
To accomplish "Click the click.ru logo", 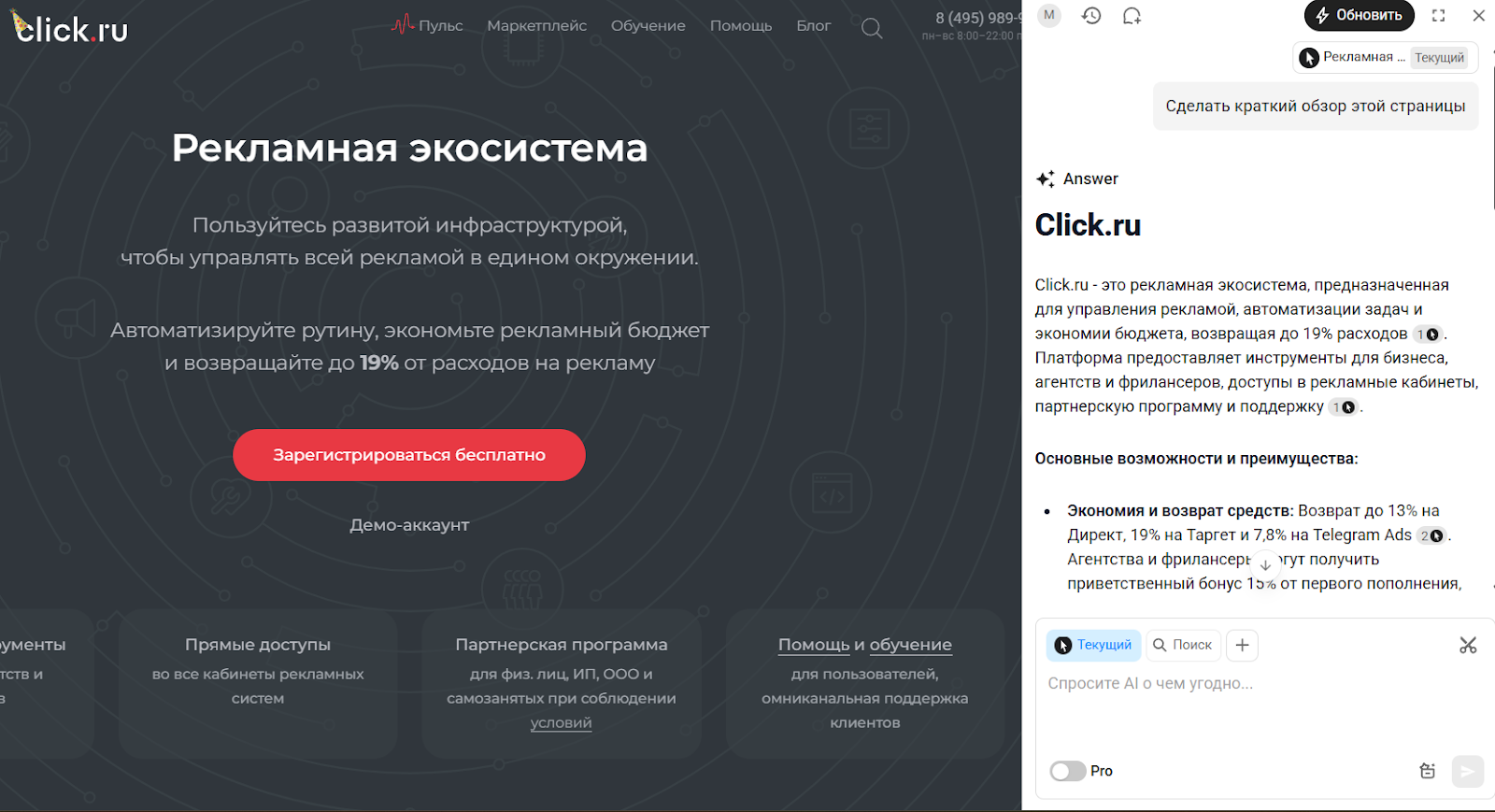I will (70, 28).
